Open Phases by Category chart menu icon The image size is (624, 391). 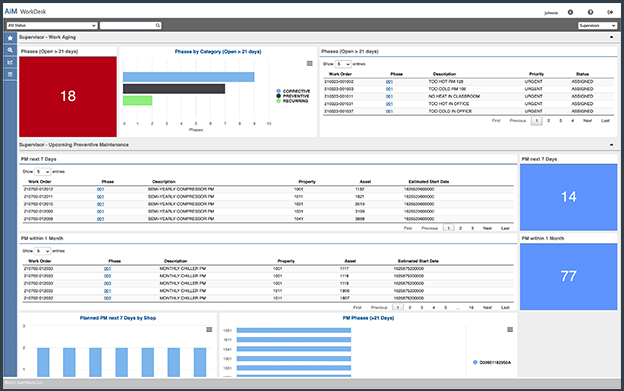click(x=310, y=64)
